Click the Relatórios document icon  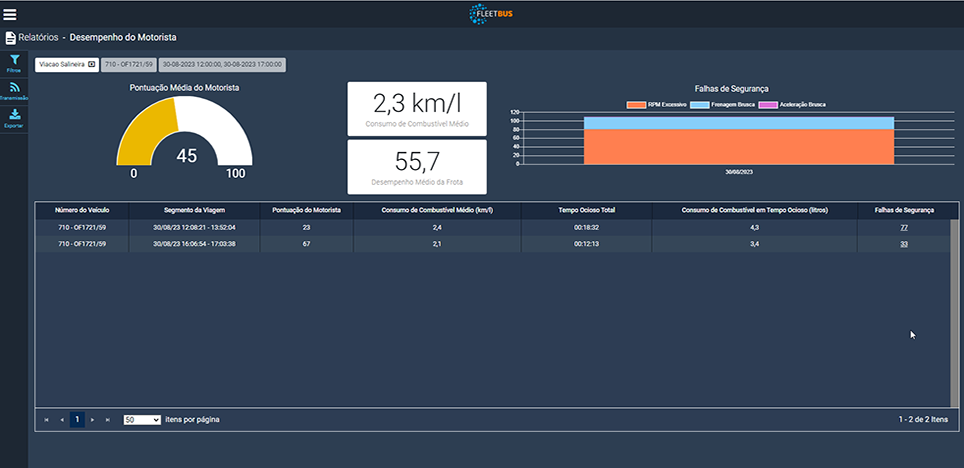pyautogui.click(x=10, y=38)
